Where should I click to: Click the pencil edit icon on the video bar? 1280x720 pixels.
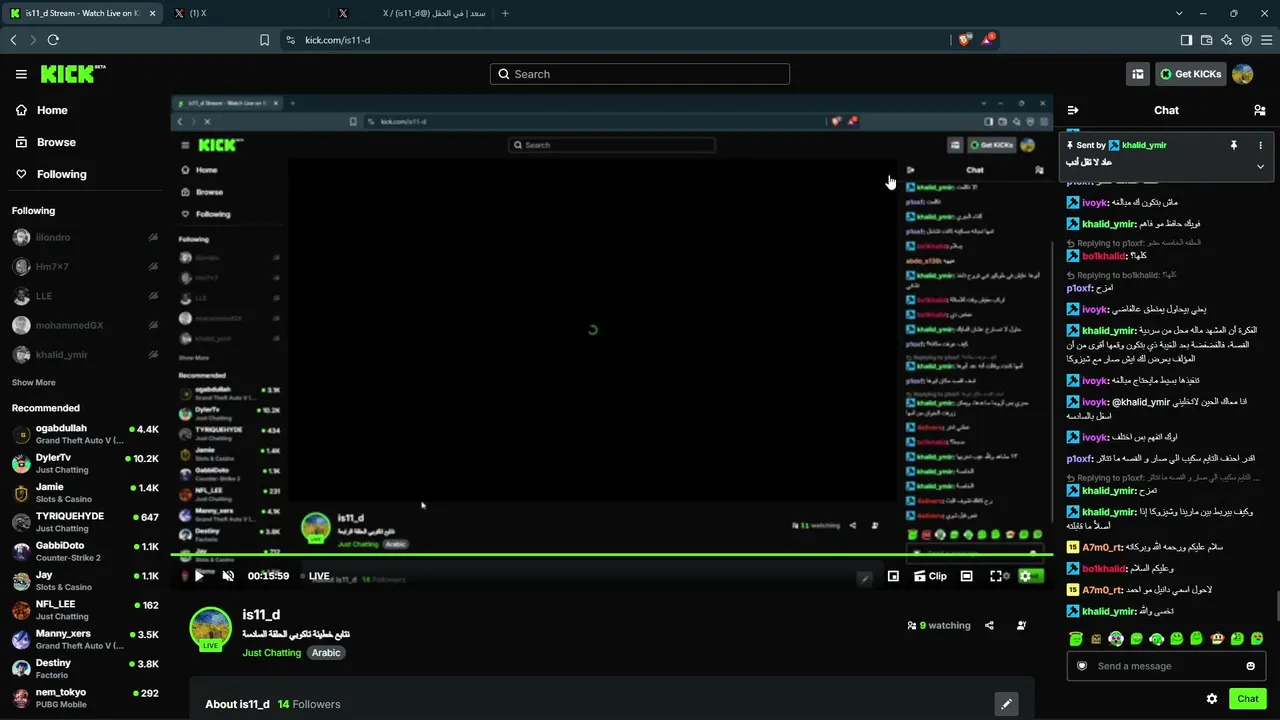point(865,577)
